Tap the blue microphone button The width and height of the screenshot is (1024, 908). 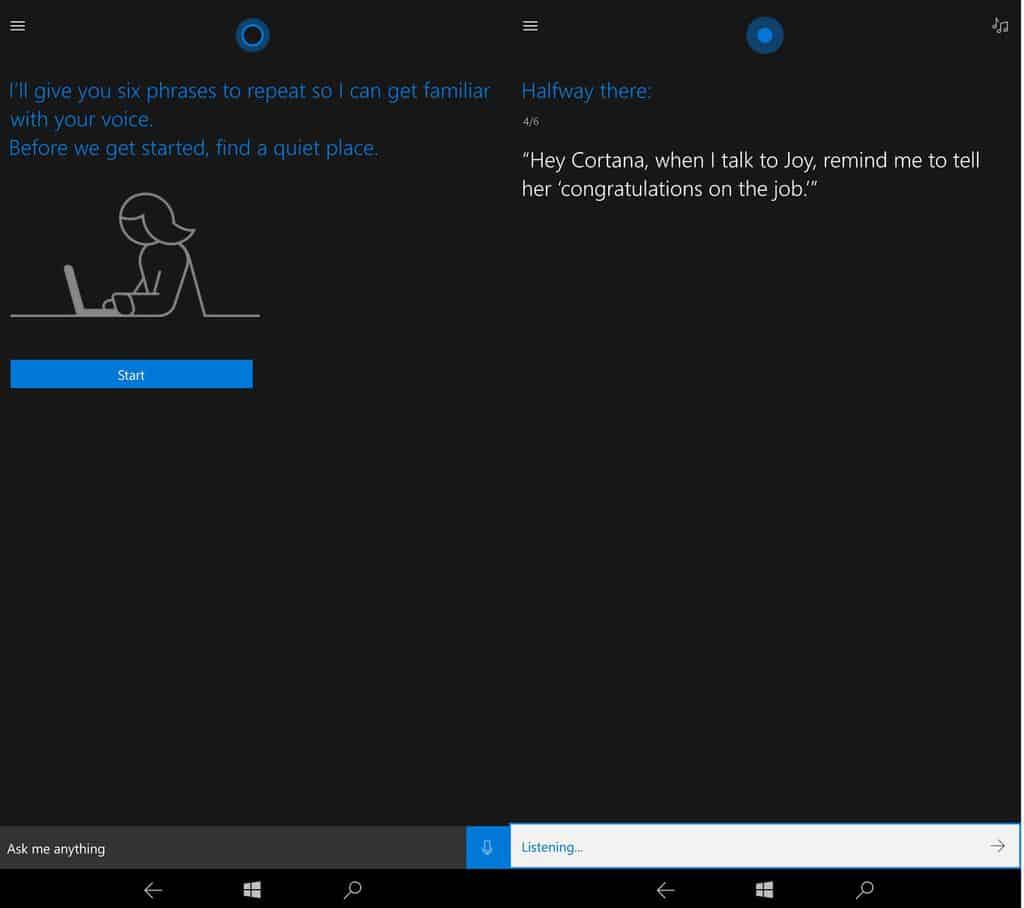click(x=487, y=847)
